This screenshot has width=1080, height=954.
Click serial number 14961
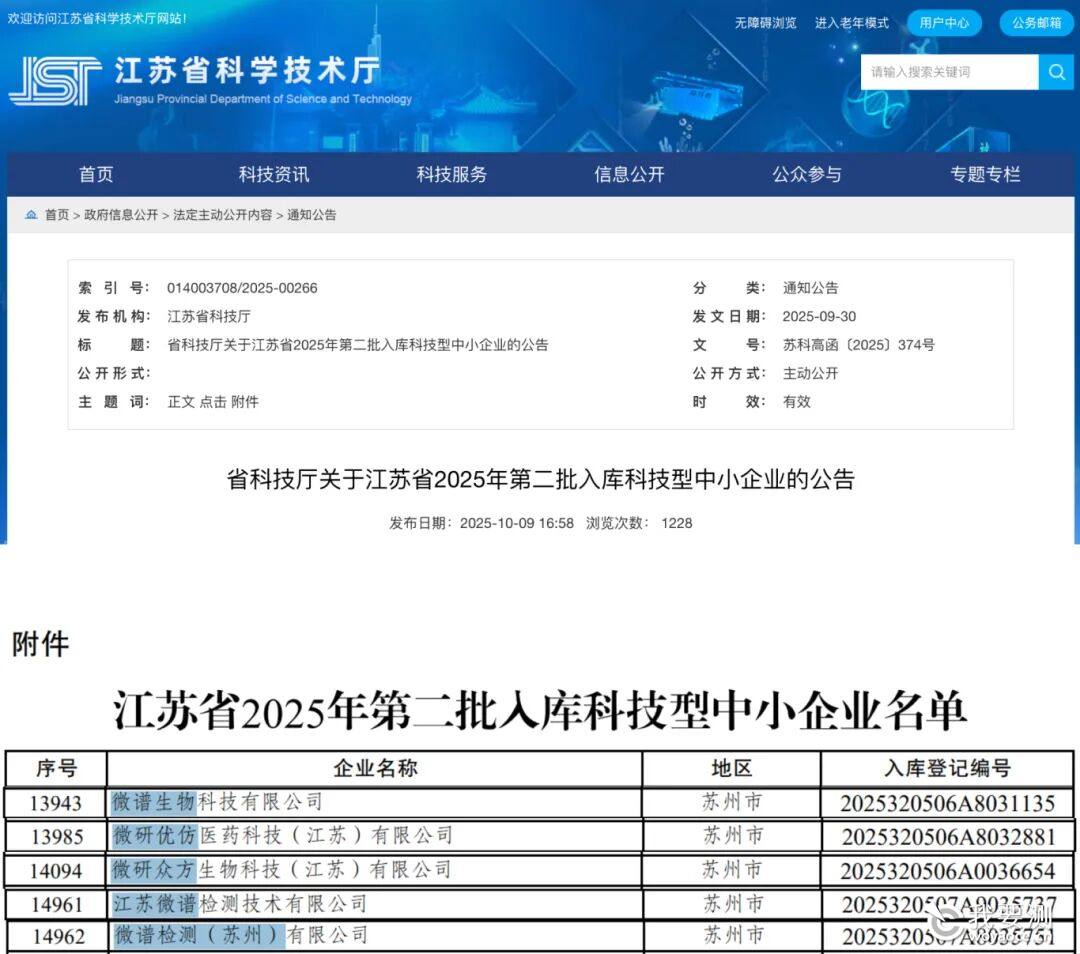[57, 905]
